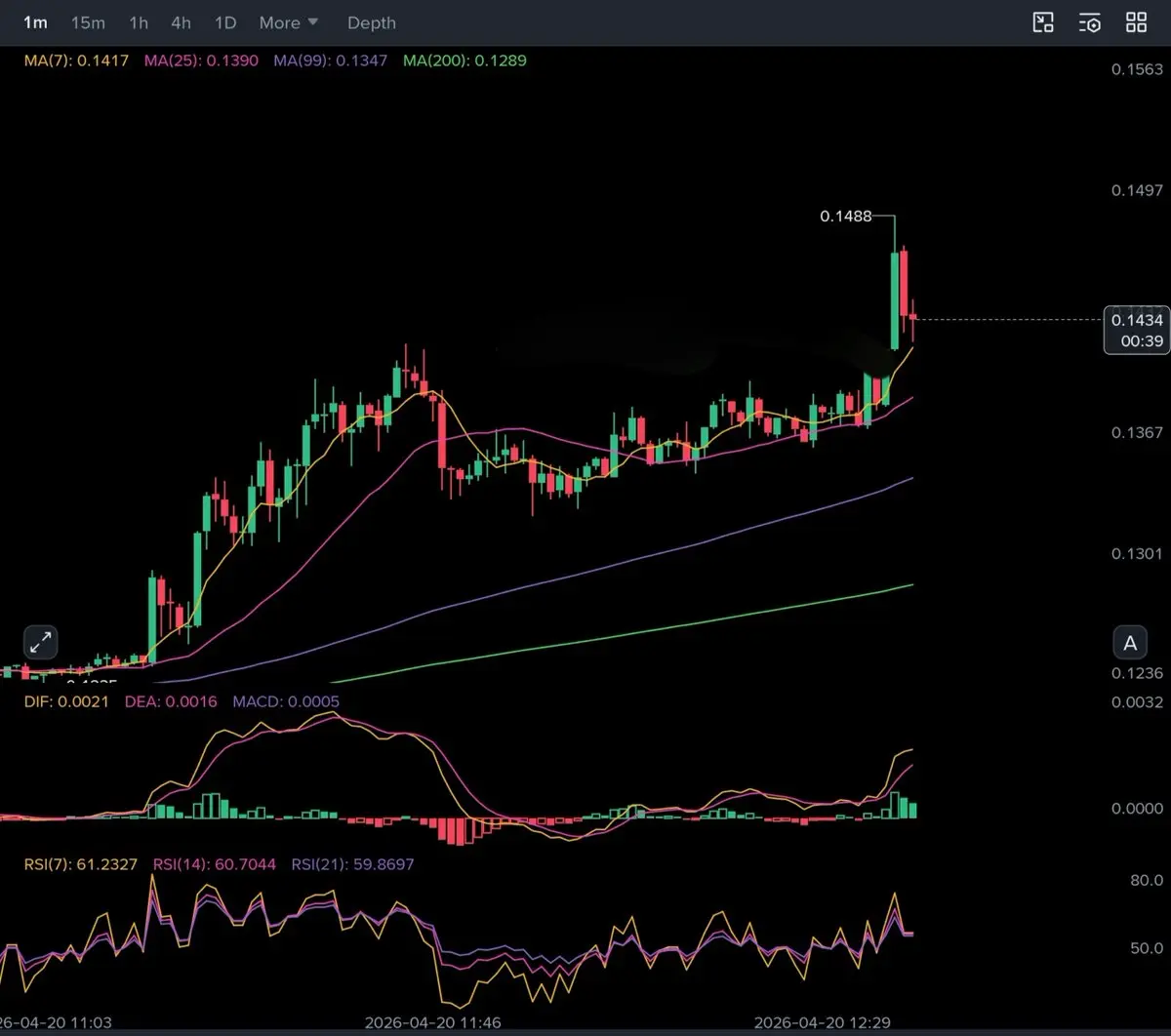Click the 0.0032 MACD axis label
This screenshot has width=1171, height=1036.
(x=1137, y=701)
